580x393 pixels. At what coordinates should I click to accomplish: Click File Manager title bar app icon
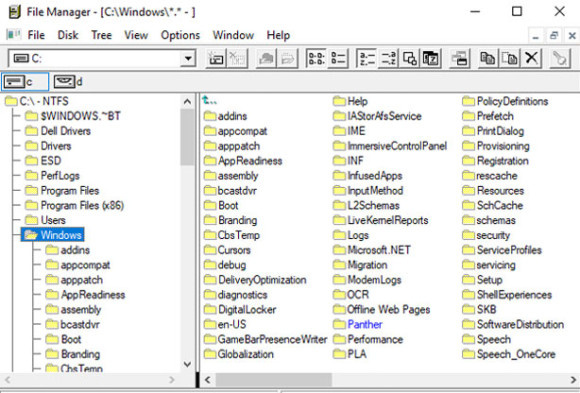(x=14, y=12)
